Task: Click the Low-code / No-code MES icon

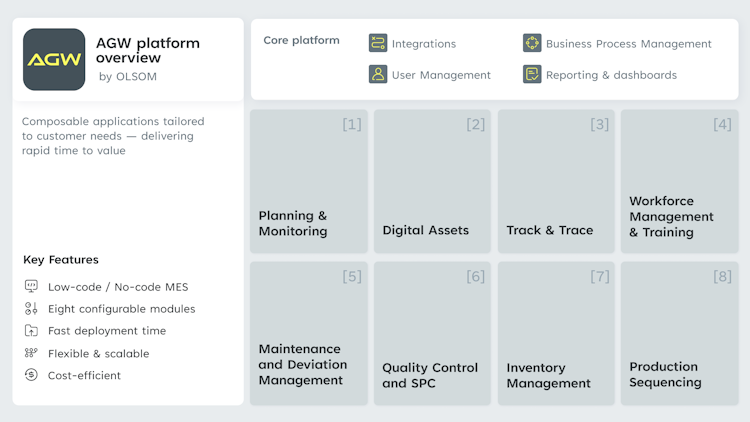Action: [x=31, y=286]
